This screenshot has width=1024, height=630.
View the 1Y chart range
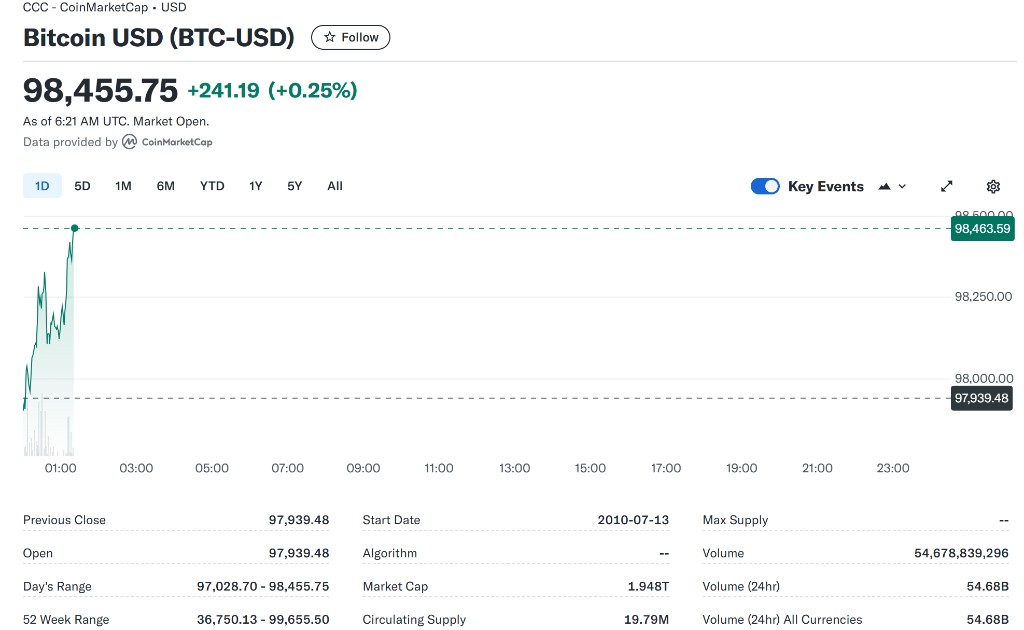pyautogui.click(x=256, y=186)
